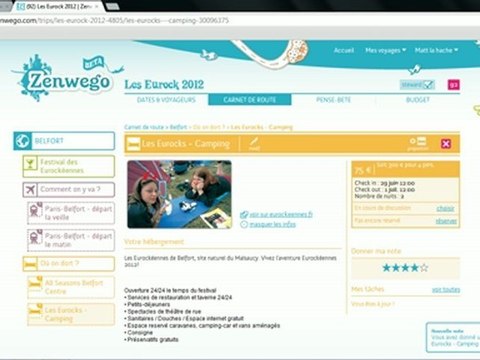Select Paris-Belfort départ la veille
The height and width of the screenshot is (360, 480).
coord(71,213)
